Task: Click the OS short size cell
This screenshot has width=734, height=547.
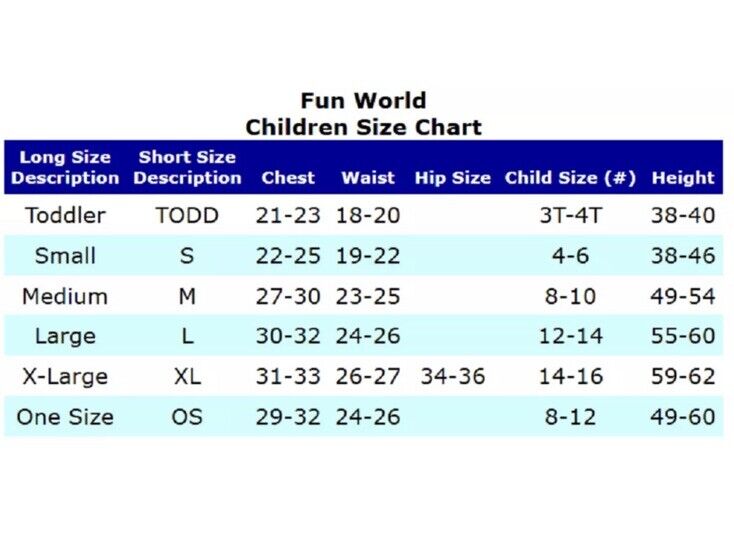Action: click(187, 417)
